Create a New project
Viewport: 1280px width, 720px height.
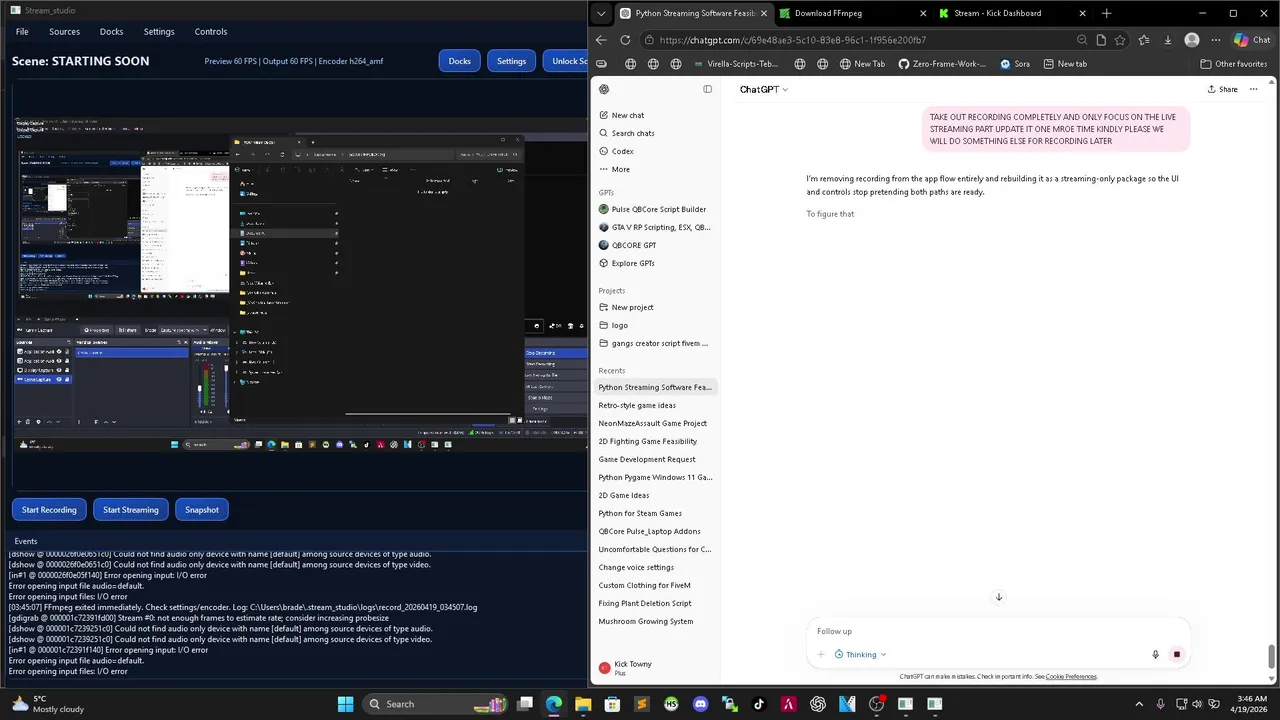click(x=655, y=307)
